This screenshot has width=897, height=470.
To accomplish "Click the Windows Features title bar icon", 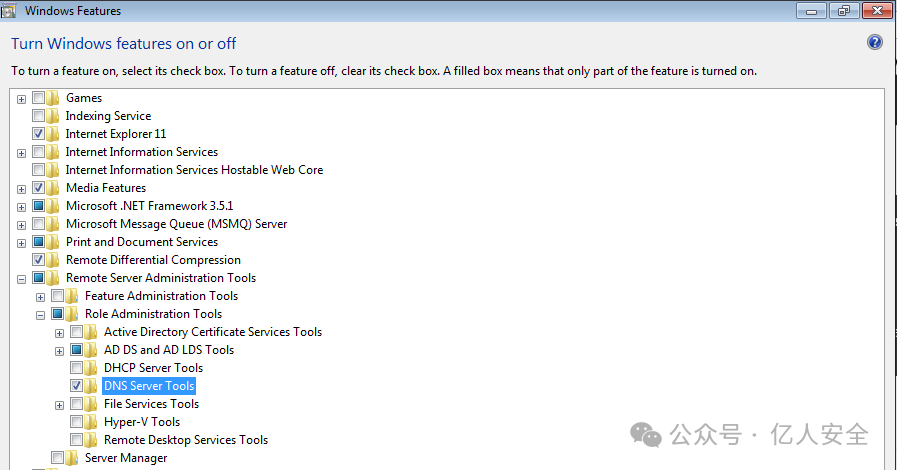I will [9, 10].
